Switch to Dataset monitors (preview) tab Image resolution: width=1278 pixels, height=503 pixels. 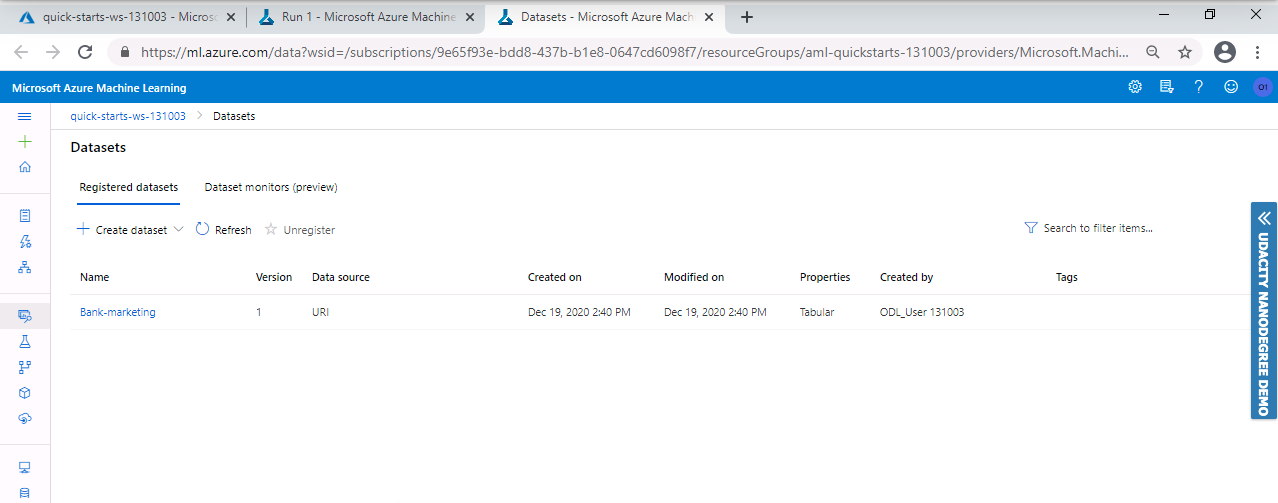click(271, 187)
